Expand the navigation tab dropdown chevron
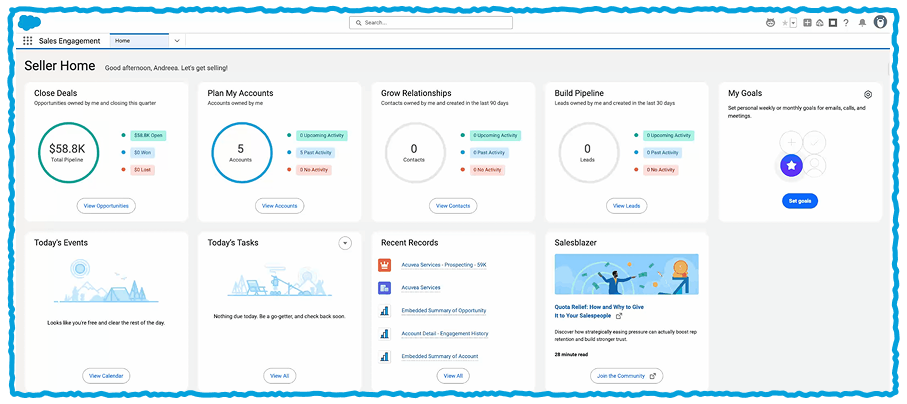Screen dimensions: 907x404 point(177,41)
